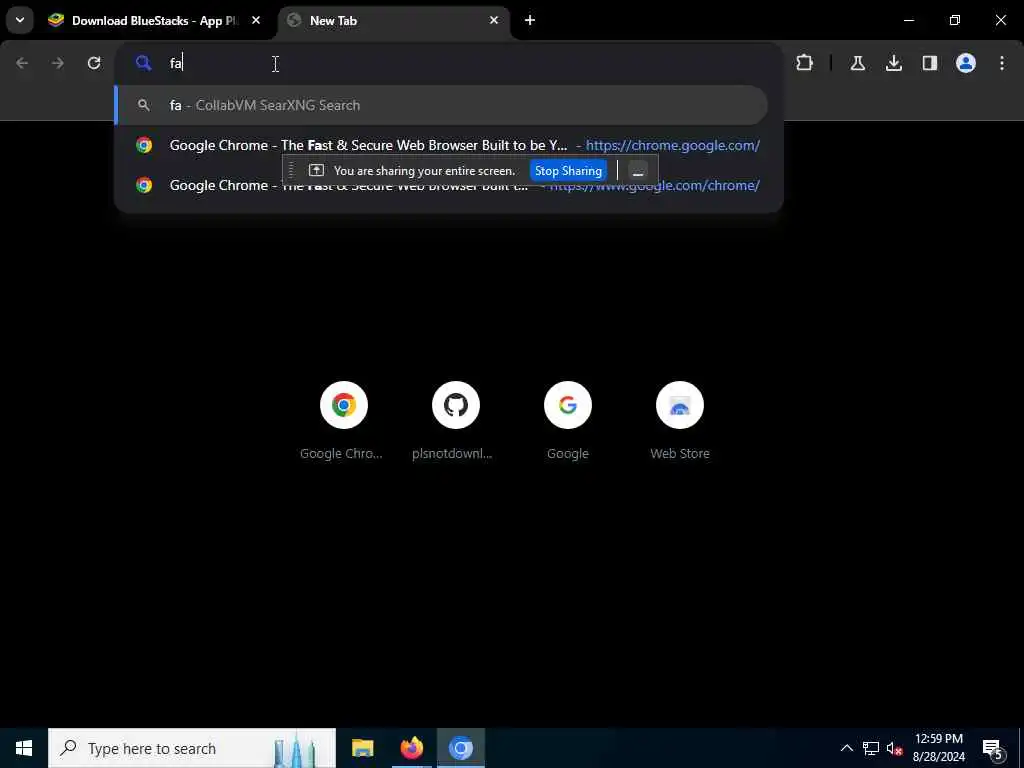
Task: Choose 'fa - CollabVM SearXNG Search' suggestion
Action: coord(441,105)
